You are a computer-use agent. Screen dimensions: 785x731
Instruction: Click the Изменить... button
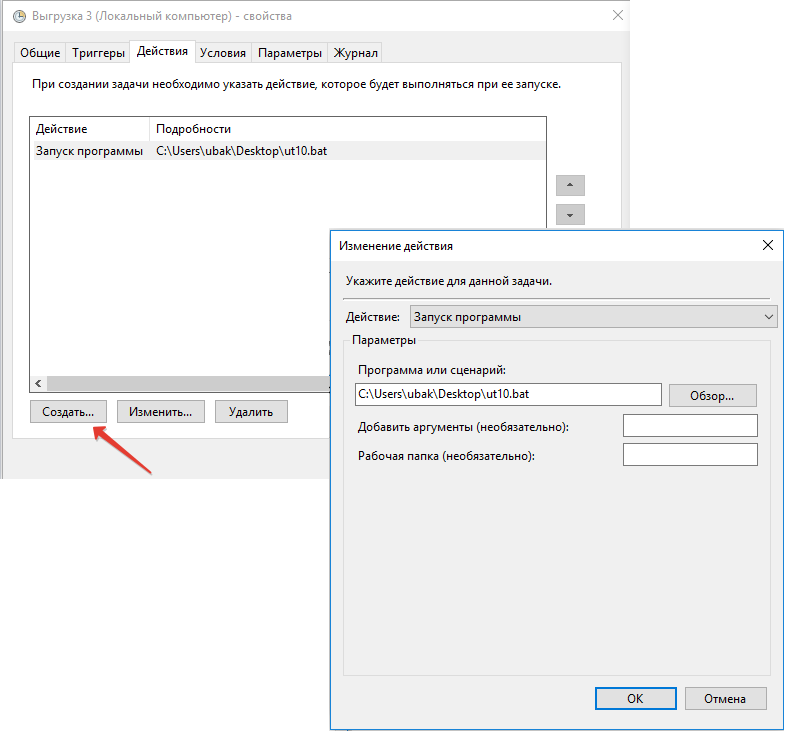161,411
